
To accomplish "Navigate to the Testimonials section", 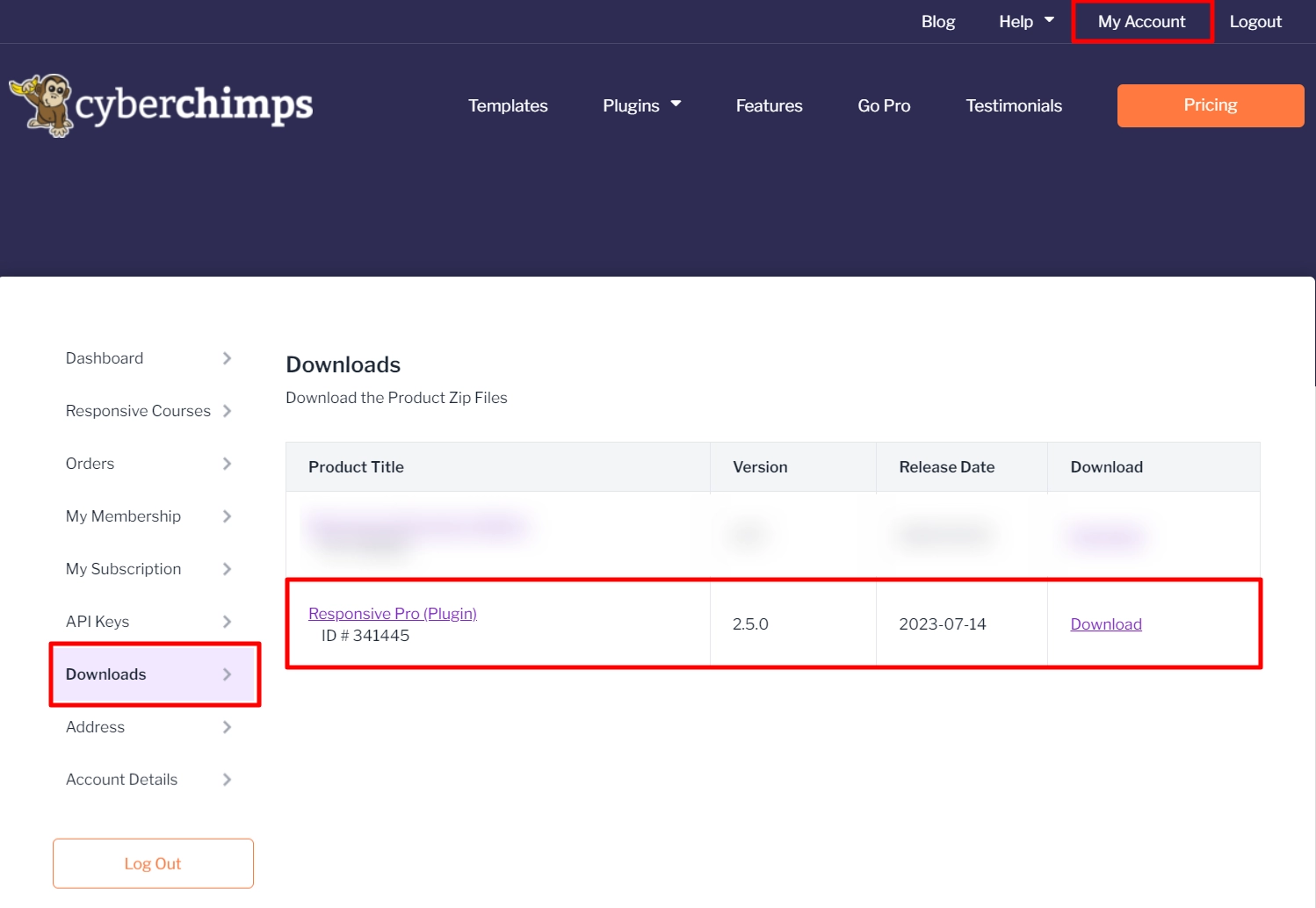I will (x=1014, y=105).
